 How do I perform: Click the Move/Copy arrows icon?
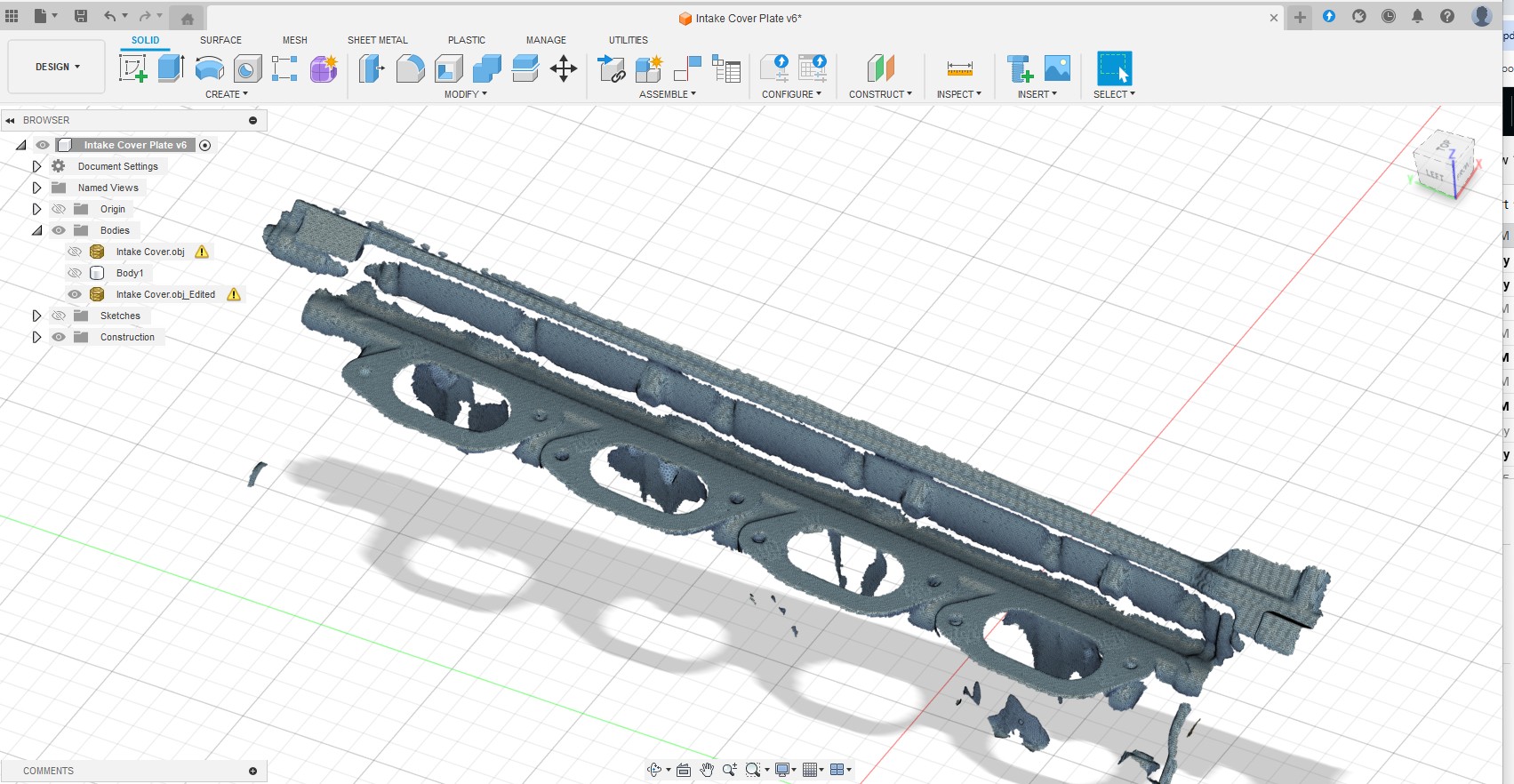[x=564, y=68]
